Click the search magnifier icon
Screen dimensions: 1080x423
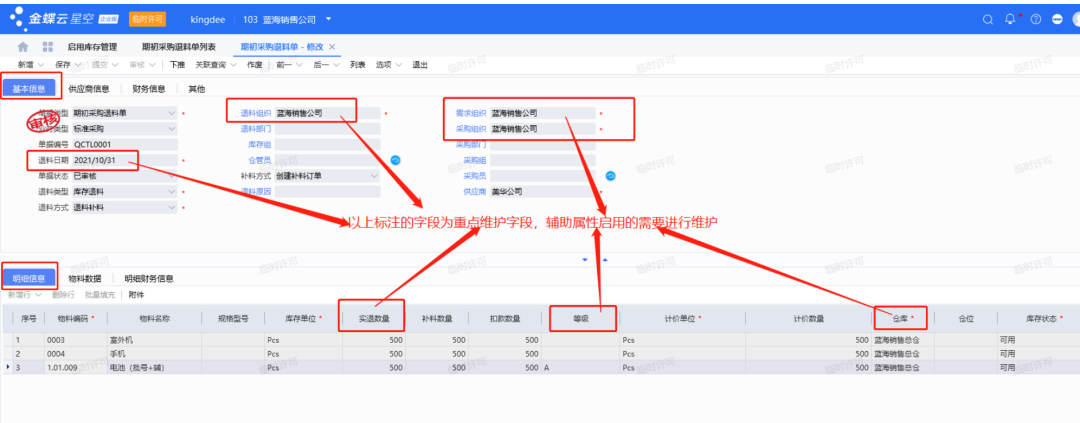click(987, 19)
